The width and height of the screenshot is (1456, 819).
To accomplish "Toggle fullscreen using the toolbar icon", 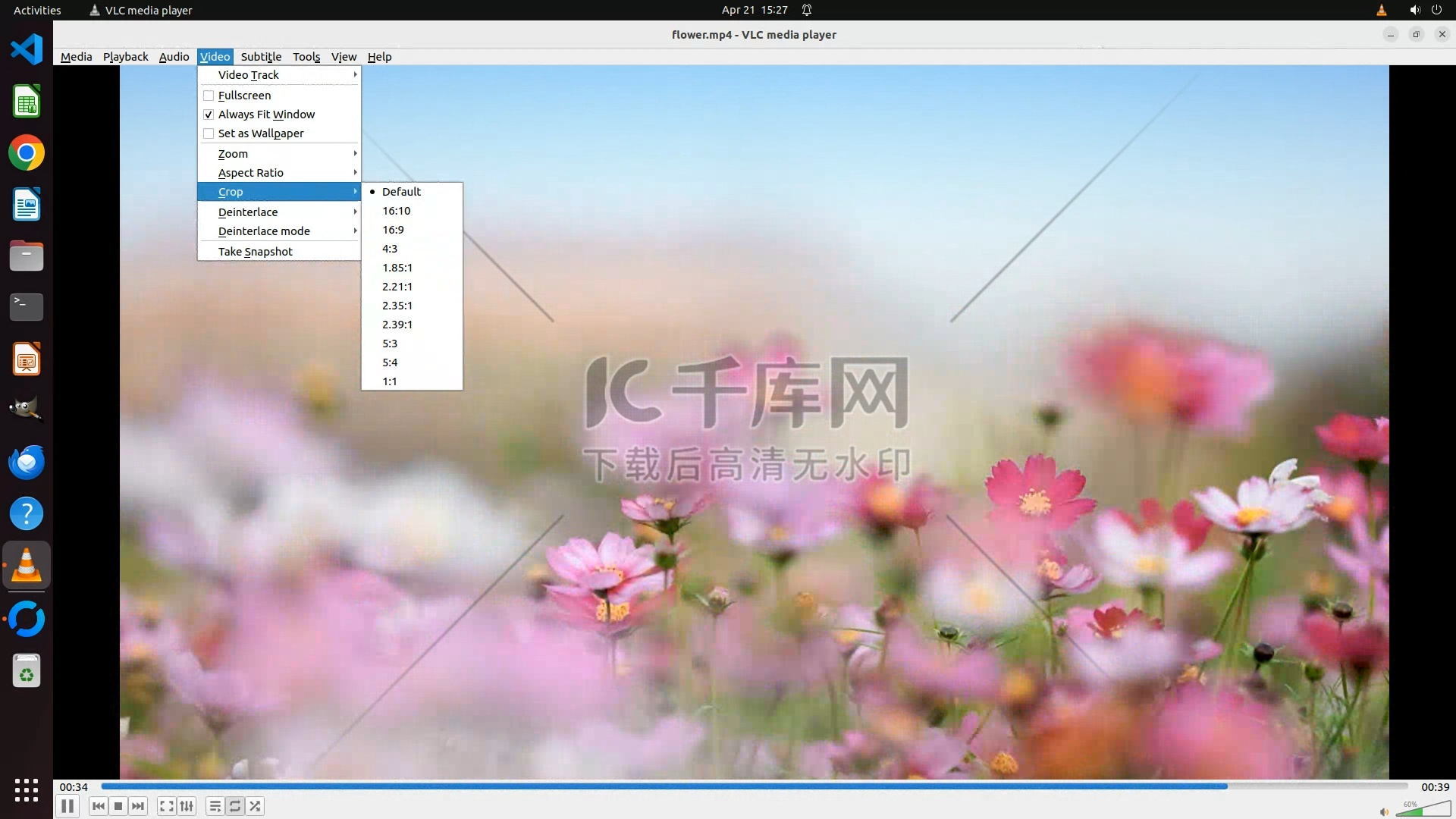I will click(167, 806).
